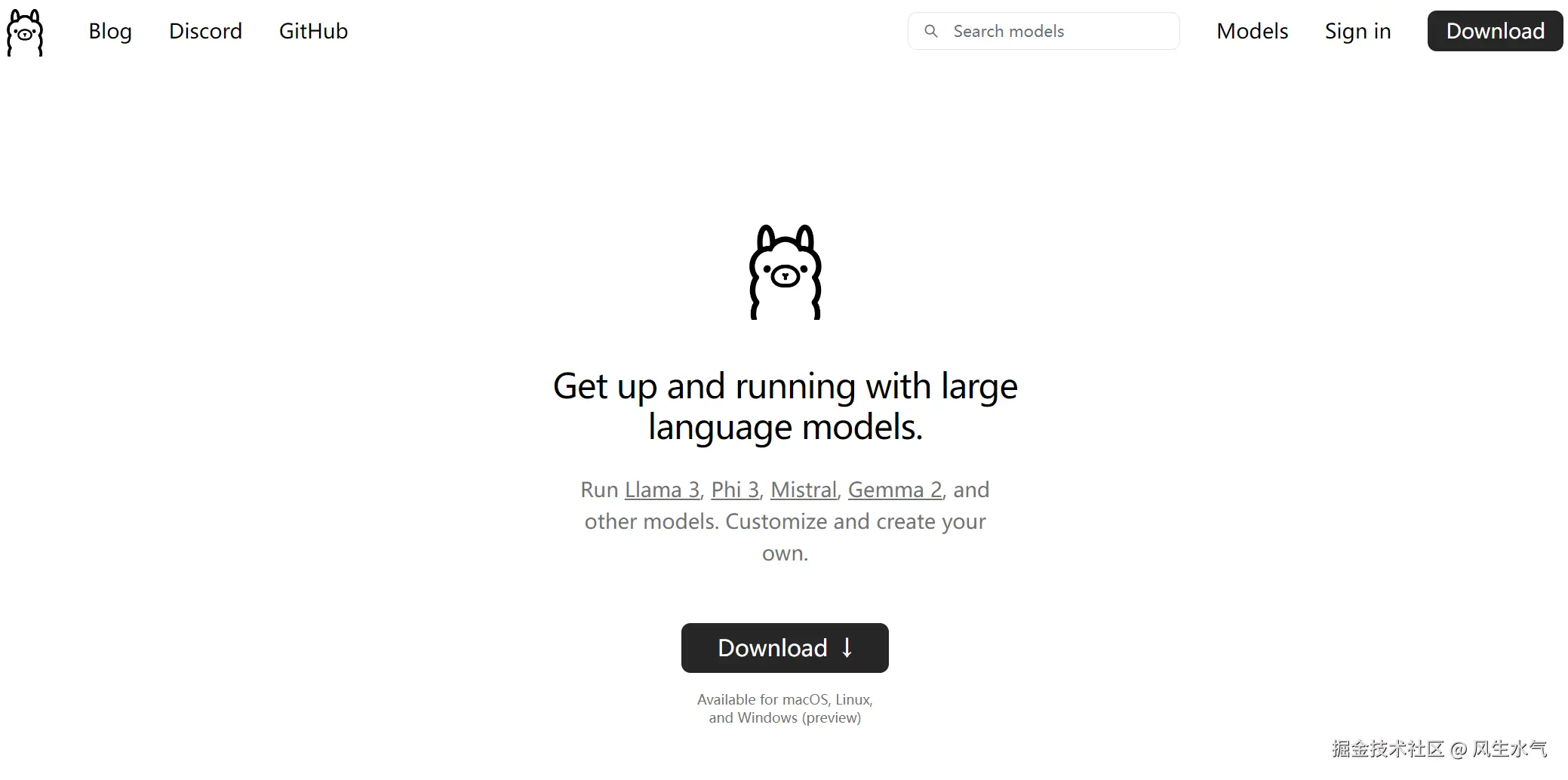Click the 掘金技术社区 watermark text

pos(1388,748)
